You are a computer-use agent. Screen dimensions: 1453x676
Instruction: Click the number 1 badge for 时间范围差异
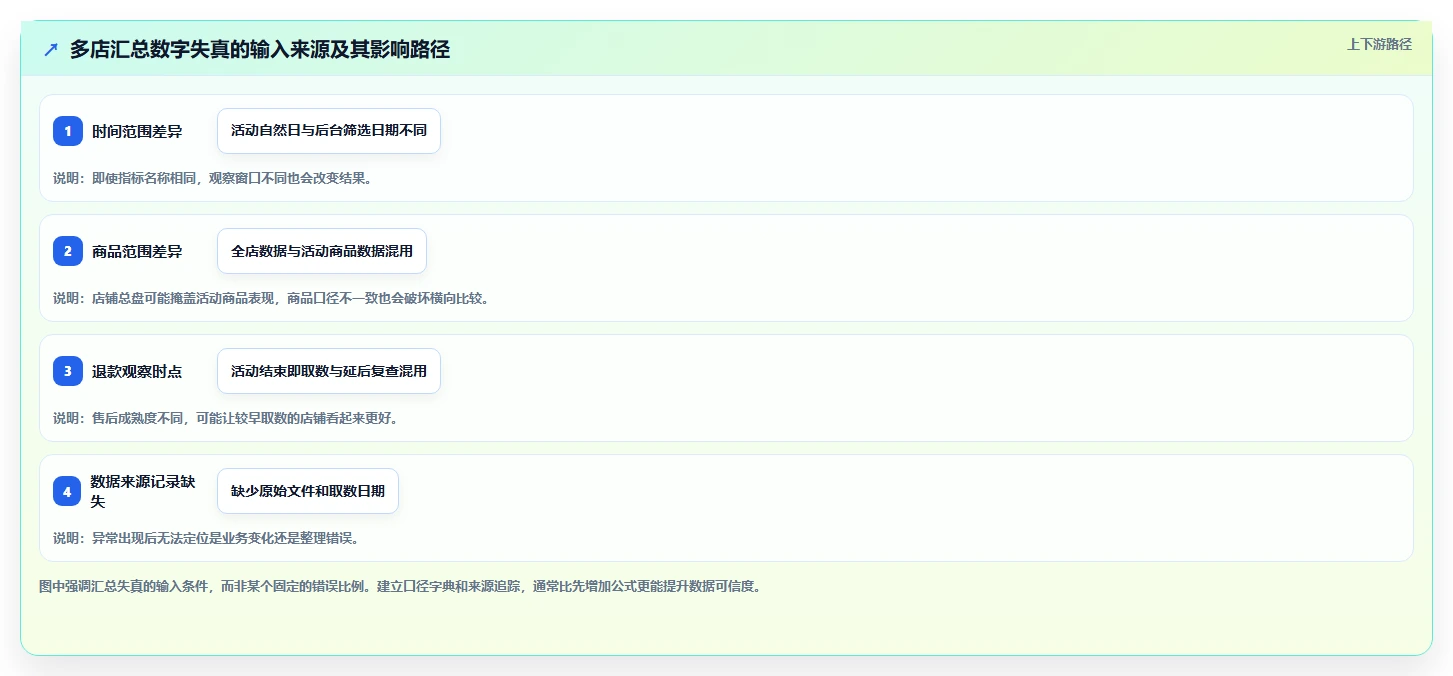[68, 131]
